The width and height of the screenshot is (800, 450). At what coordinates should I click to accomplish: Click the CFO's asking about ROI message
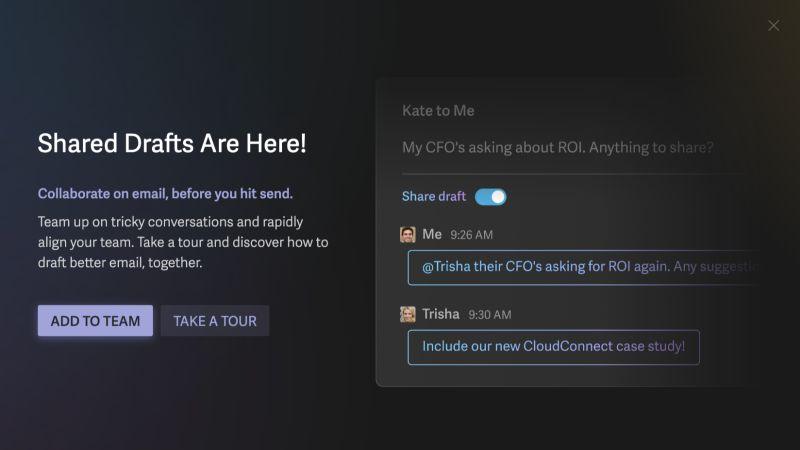point(558,147)
